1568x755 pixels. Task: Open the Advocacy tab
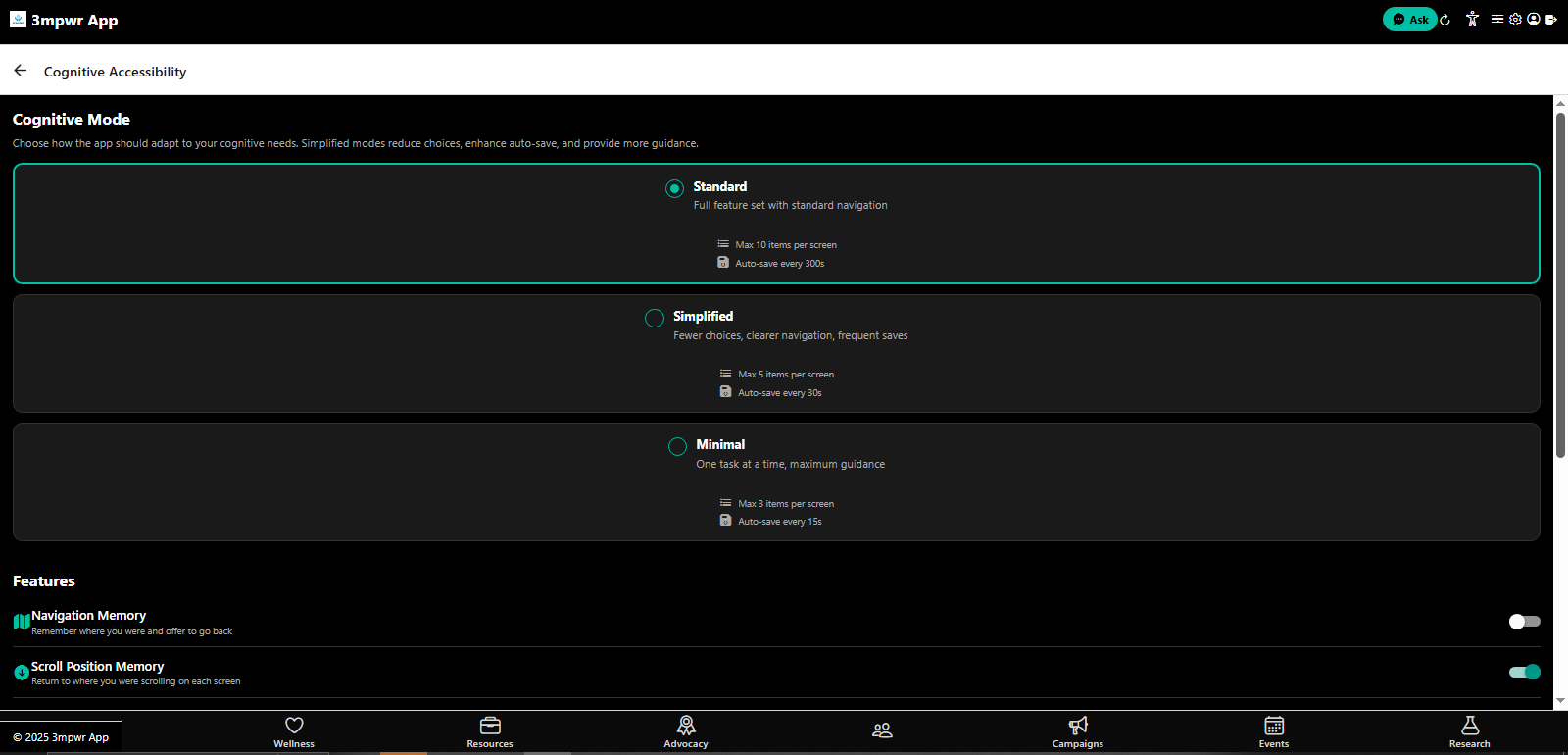(686, 731)
